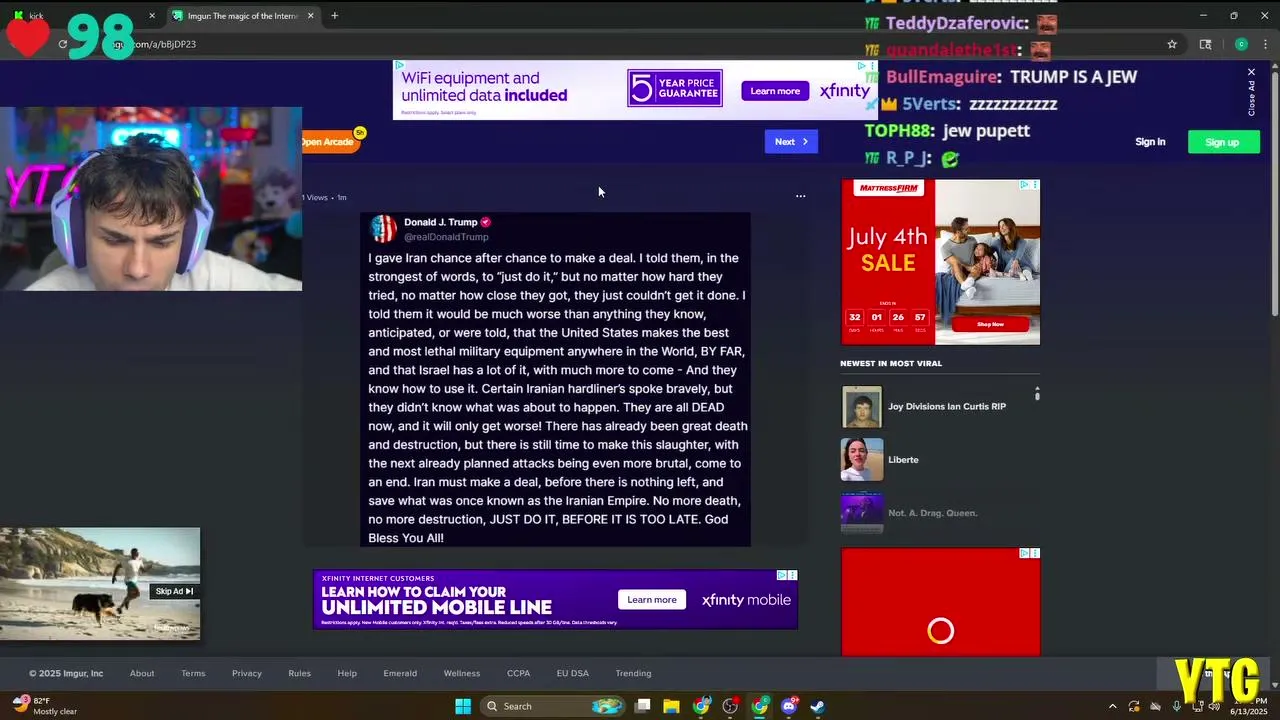Open the About footer link
Screen dimensions: 1280x720
(142, 673)
